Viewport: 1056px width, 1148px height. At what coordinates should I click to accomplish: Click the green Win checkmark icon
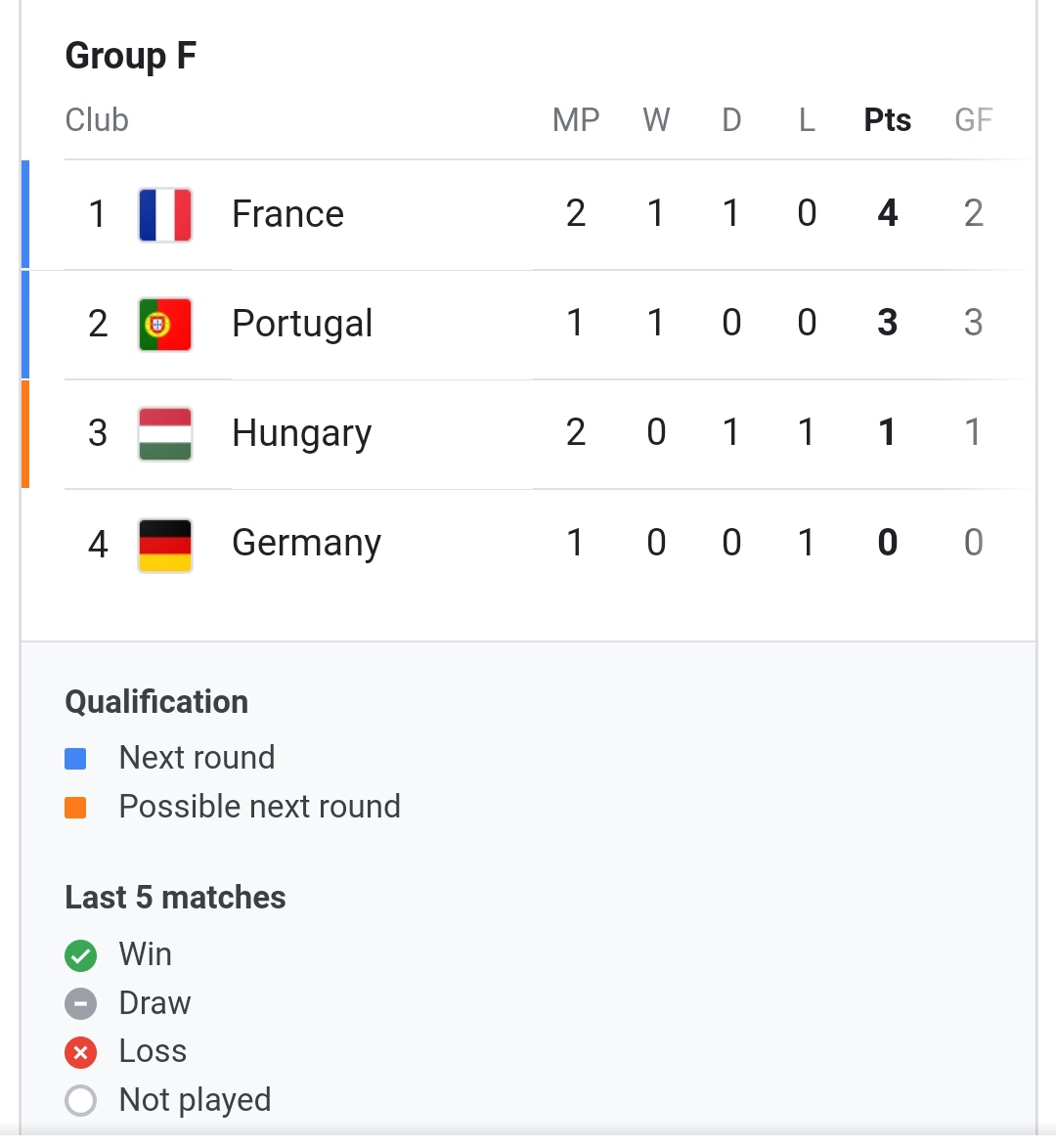(80, 955)
